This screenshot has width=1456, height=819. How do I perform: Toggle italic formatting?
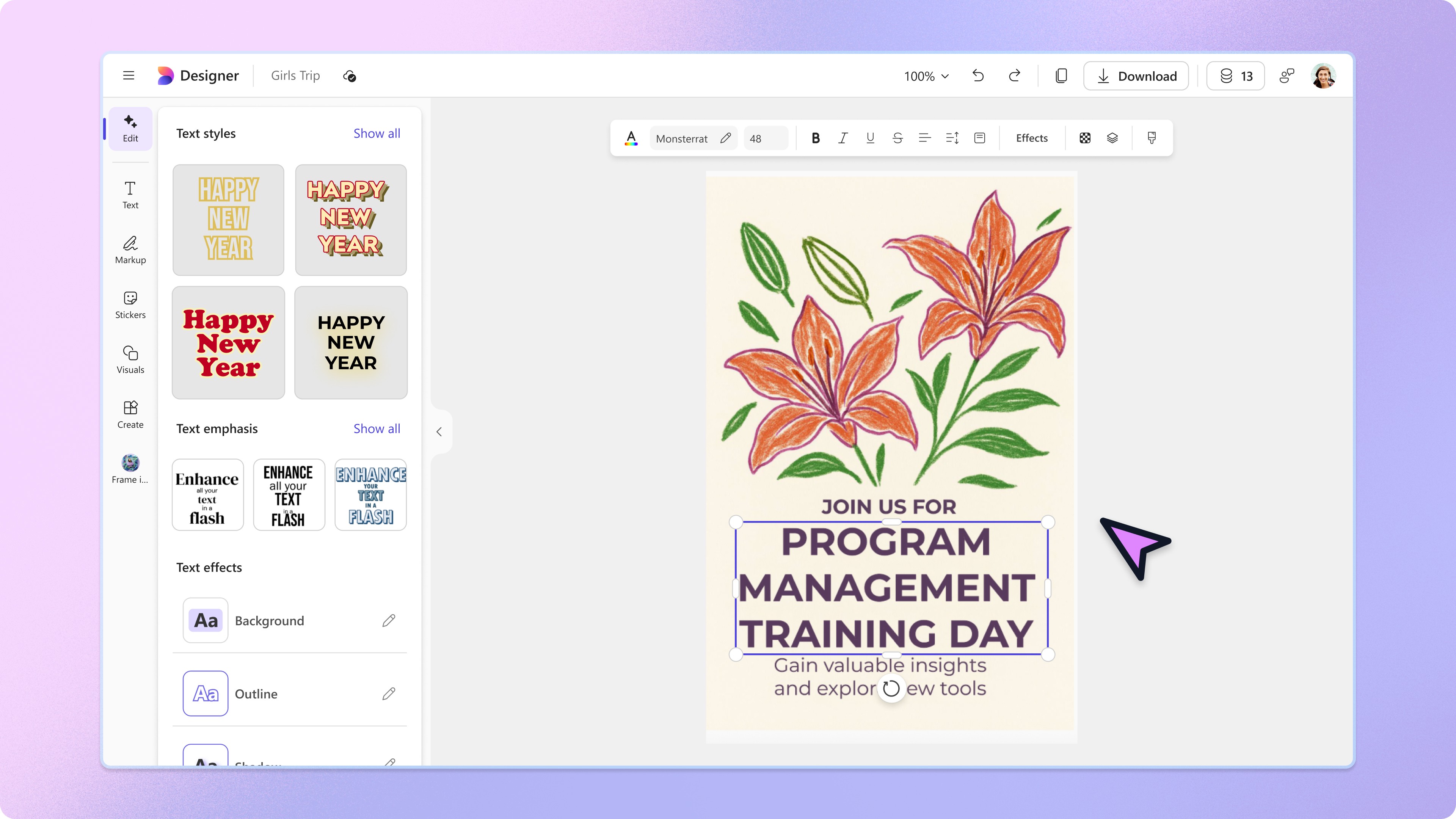pyautogui.click(x=843, y=138)
